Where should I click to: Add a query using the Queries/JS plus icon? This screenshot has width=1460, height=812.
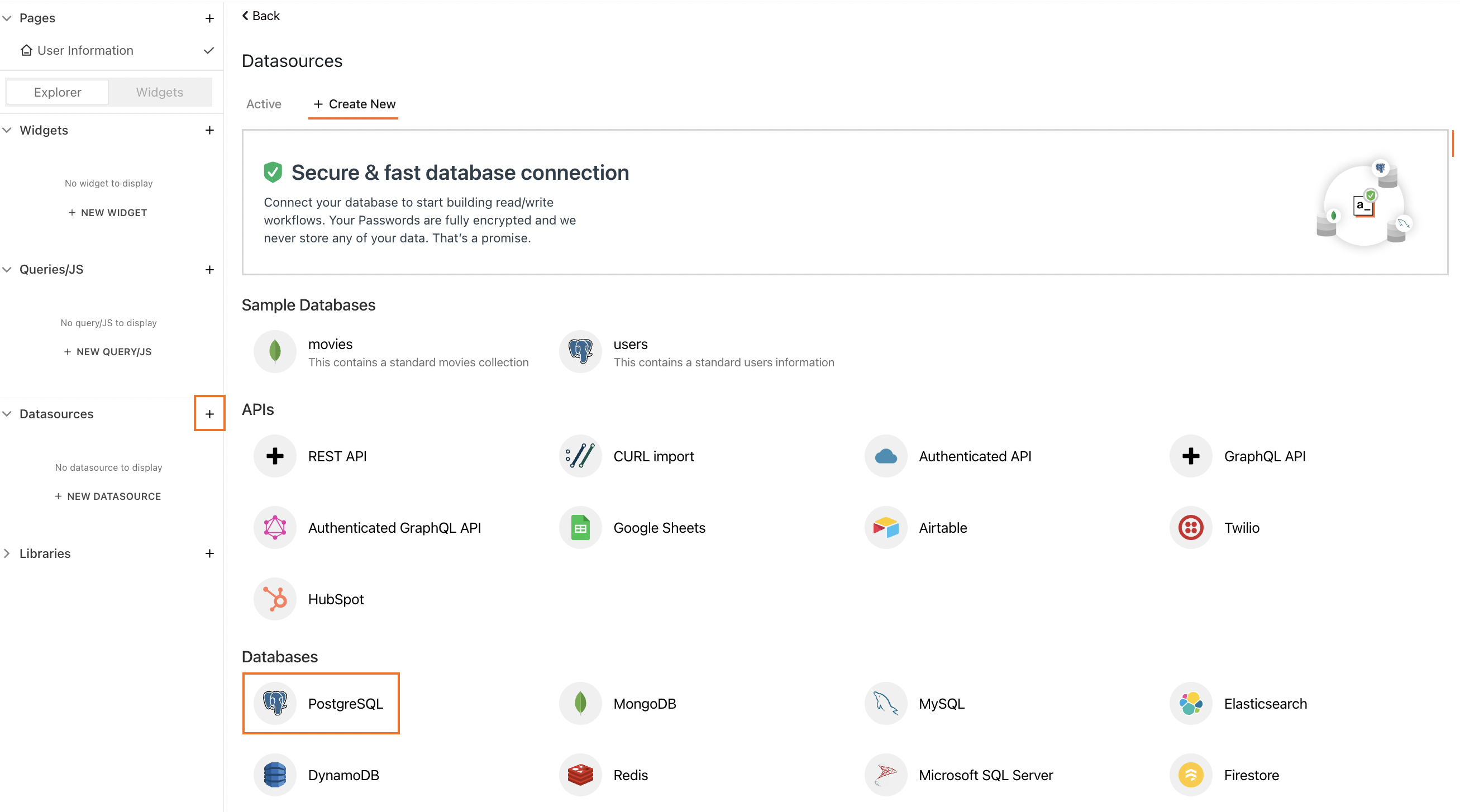click(x=209, y=270)
